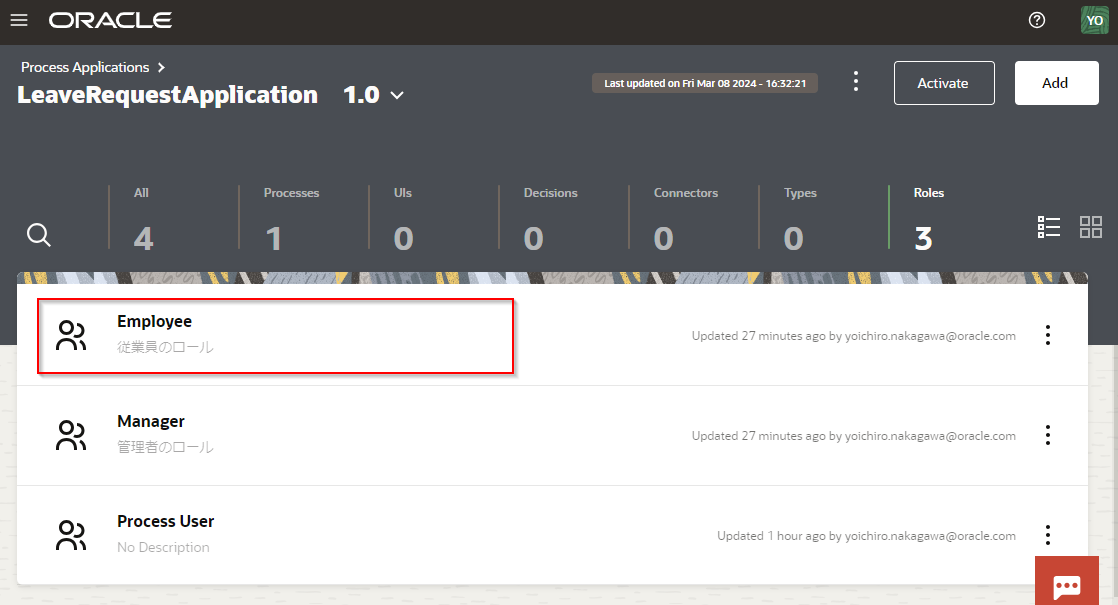Image resolution: width=1118 pixels, height=605 pixels.
Task: Open the chat assistant icon
Action: 1066,585
